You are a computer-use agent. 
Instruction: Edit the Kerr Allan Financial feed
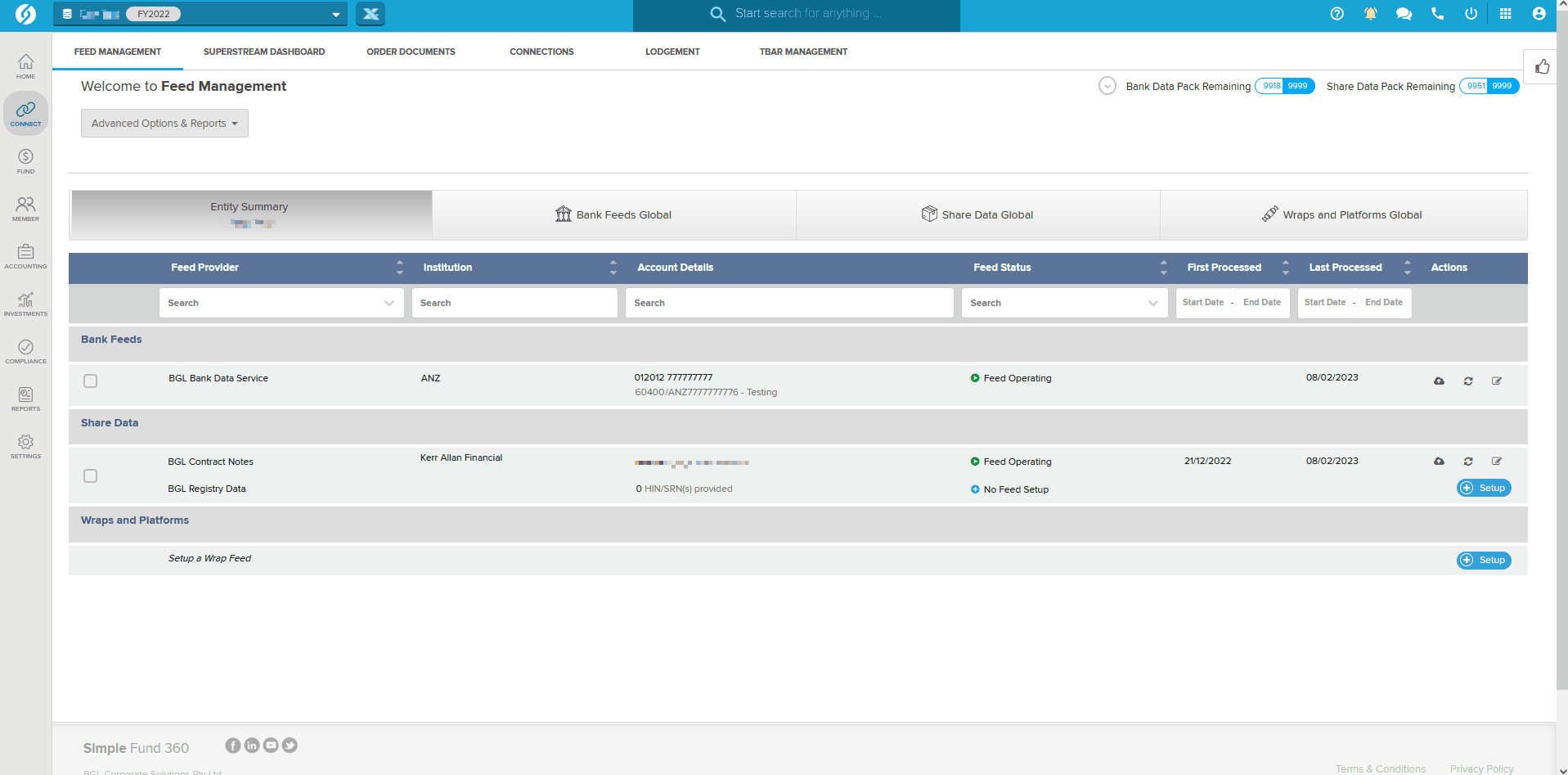[x=1497, y=462]
